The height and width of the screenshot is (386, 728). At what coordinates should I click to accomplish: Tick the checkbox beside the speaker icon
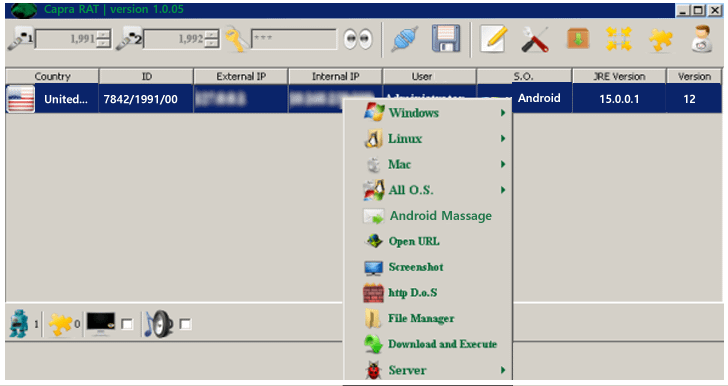[x=185, y=324]
